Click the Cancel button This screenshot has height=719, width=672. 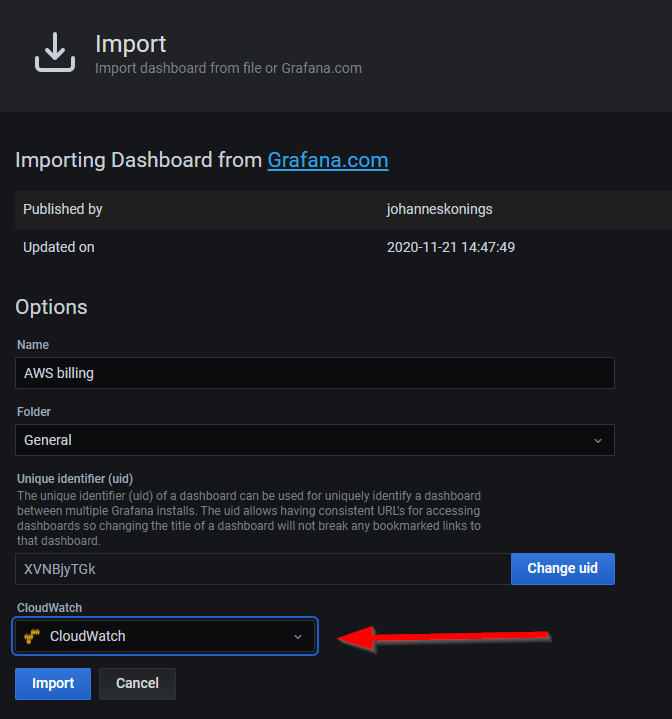[x=138, y=684]
